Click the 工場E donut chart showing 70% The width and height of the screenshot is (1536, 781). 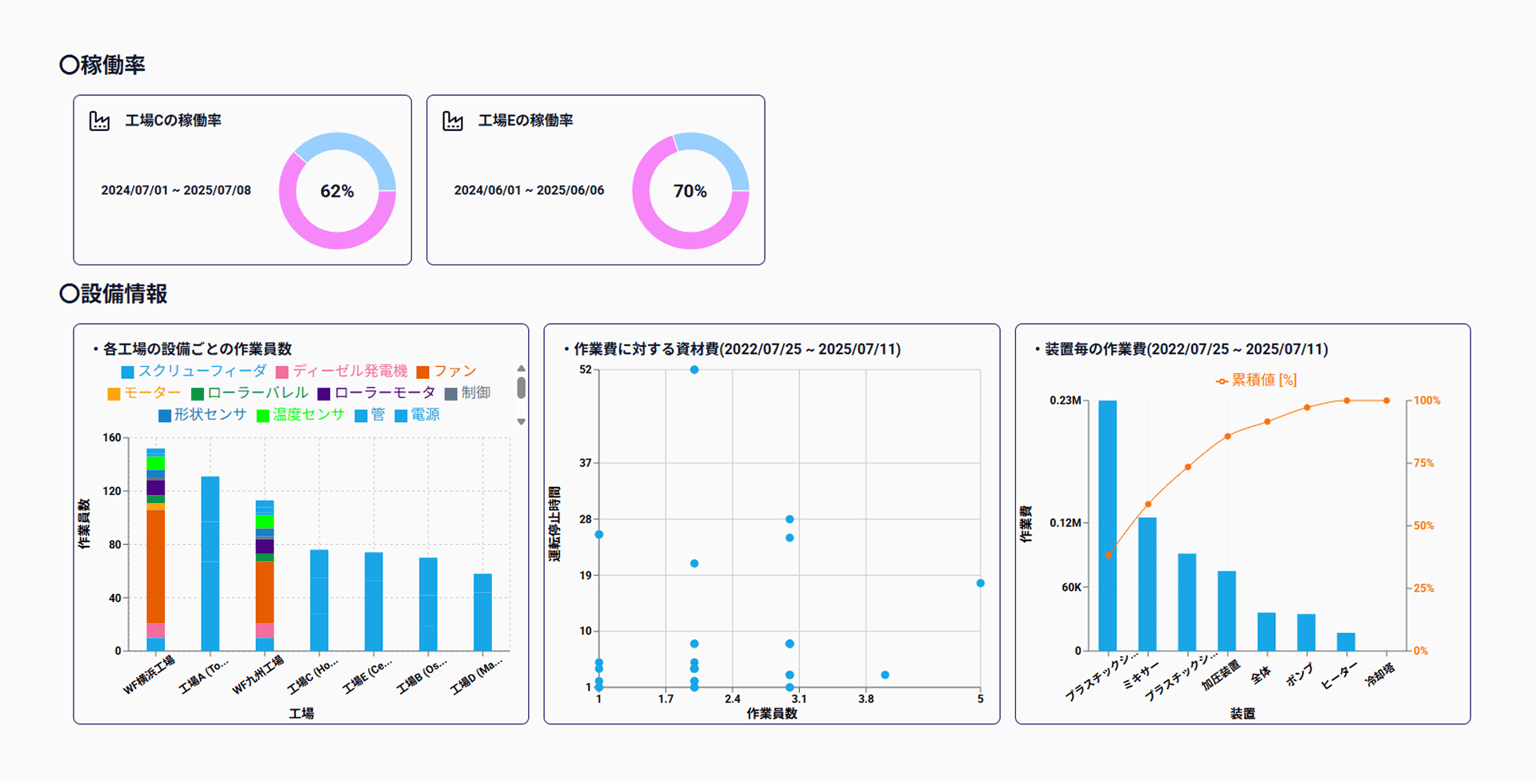690,191
